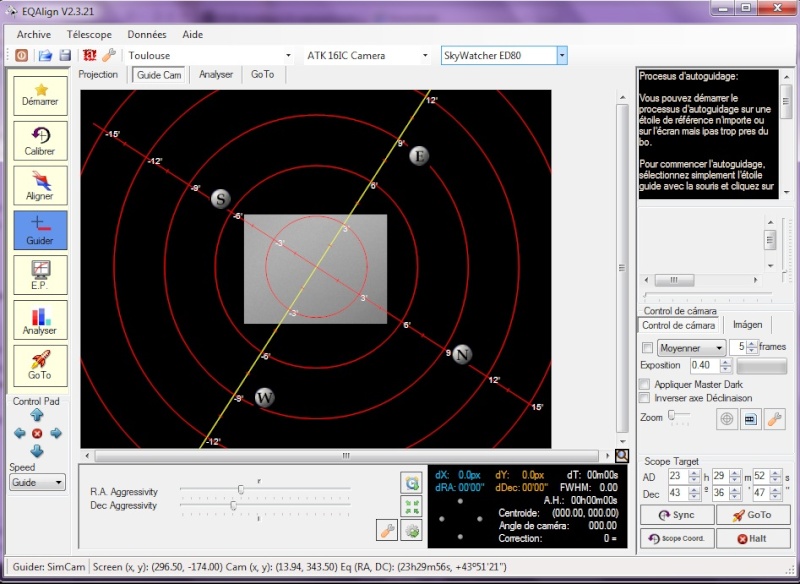This screenshot has width=800, height=584.
Task: Select the Control de cámara tab
Action: point(679,325)
